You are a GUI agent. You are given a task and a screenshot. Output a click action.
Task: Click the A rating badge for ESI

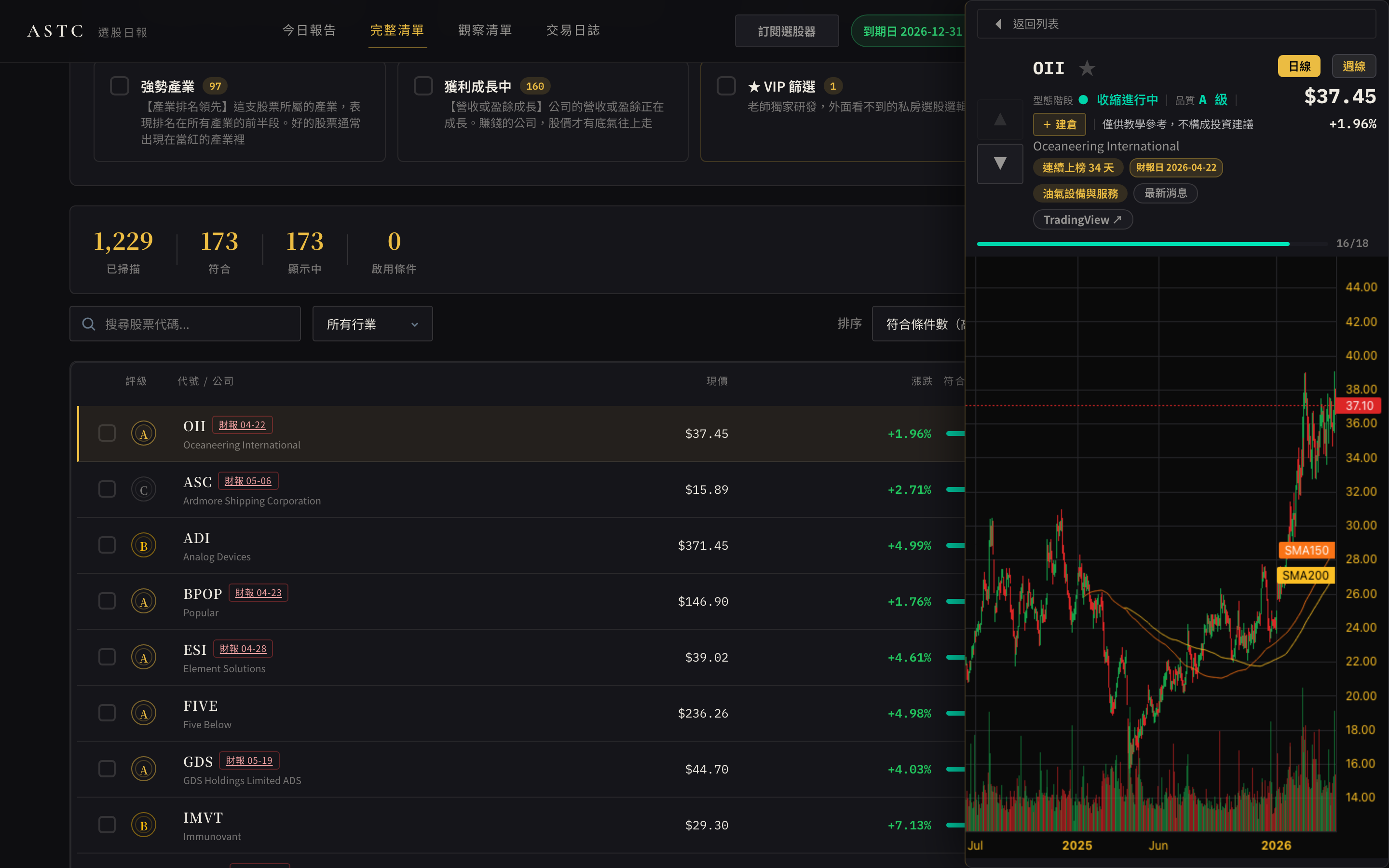[144, 657]
